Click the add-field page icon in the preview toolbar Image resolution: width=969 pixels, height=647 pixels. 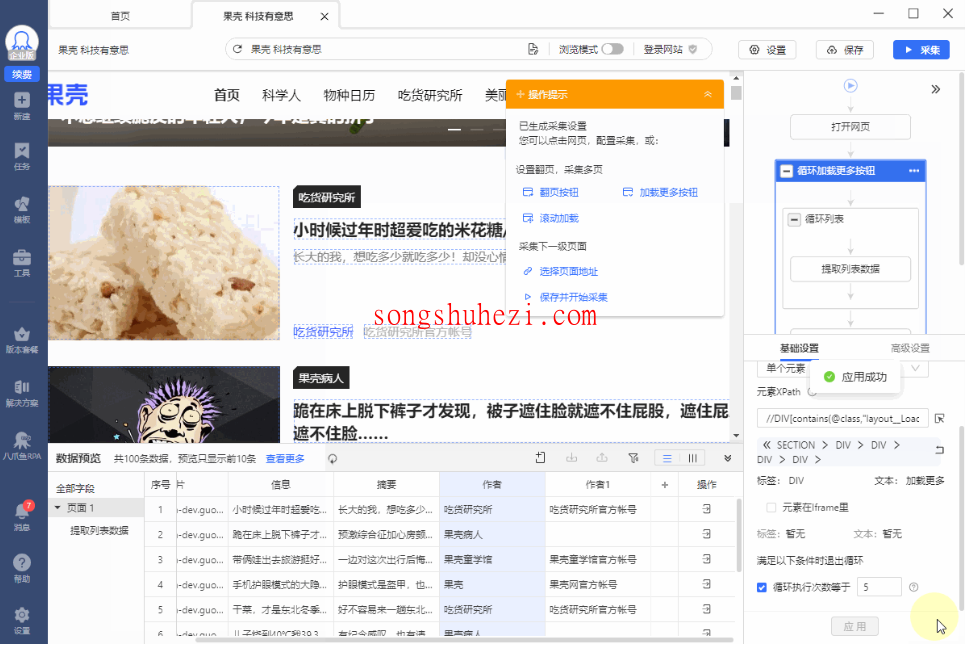(541, 460)
